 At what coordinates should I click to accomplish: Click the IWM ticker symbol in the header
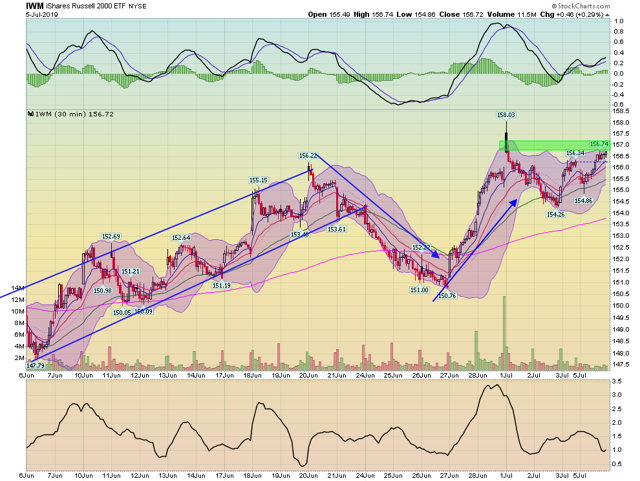(x=34, y=6)
